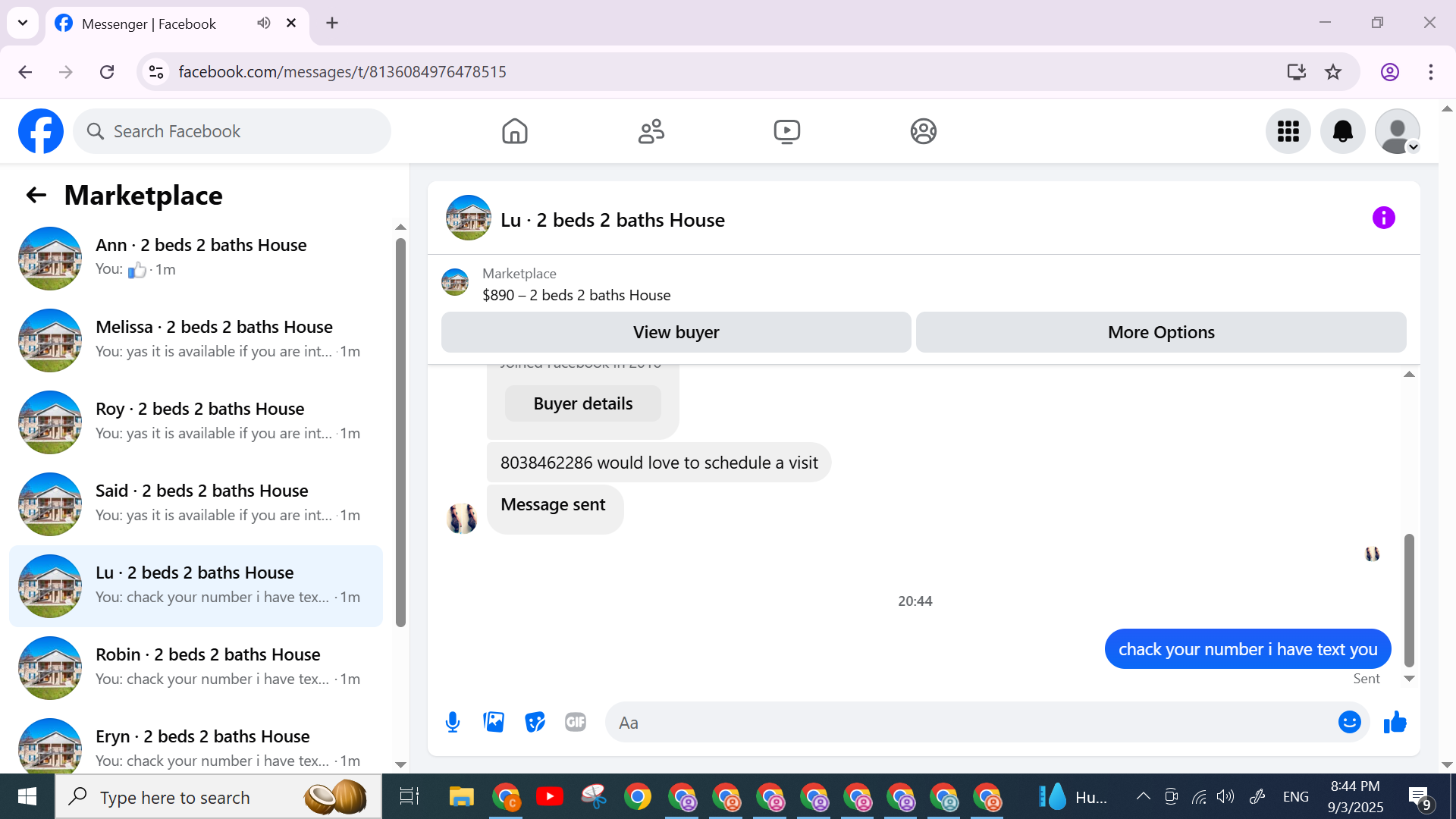Open the Watch video icon

pyautogui.click(x=787, y=131)
